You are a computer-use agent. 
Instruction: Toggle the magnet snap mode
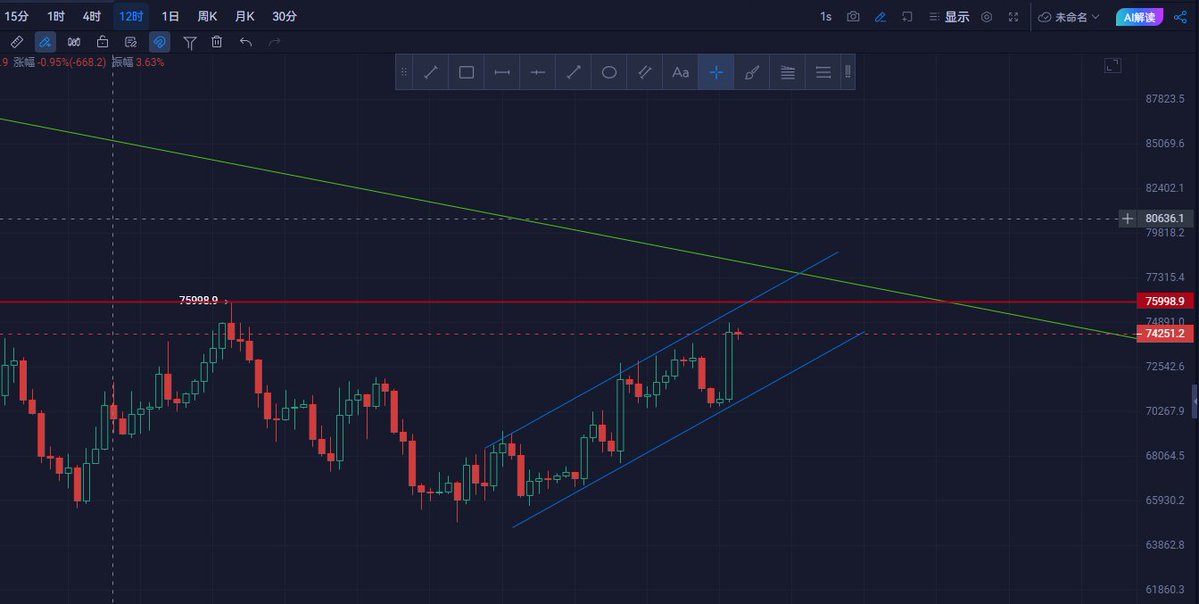160,42
